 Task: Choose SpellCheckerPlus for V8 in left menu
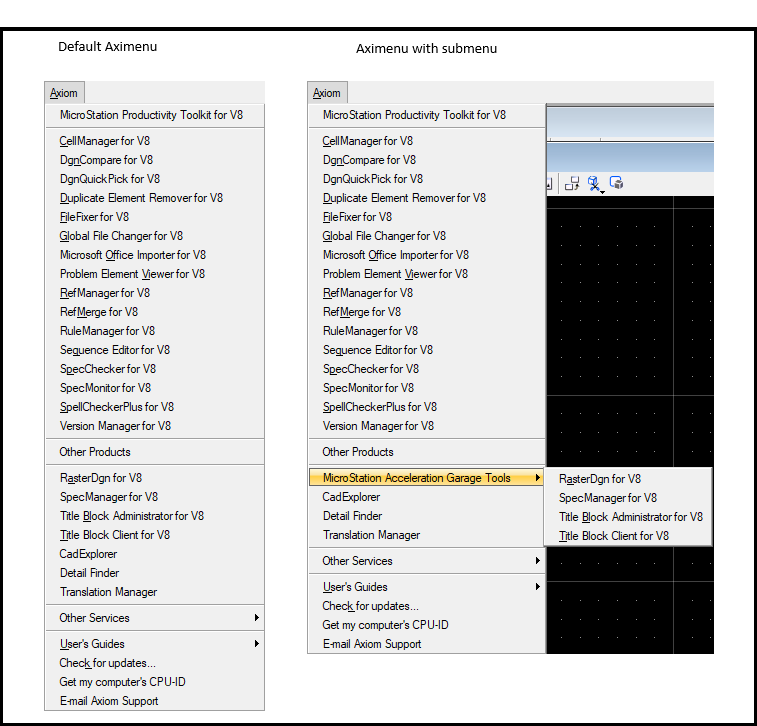pos(117,407)
